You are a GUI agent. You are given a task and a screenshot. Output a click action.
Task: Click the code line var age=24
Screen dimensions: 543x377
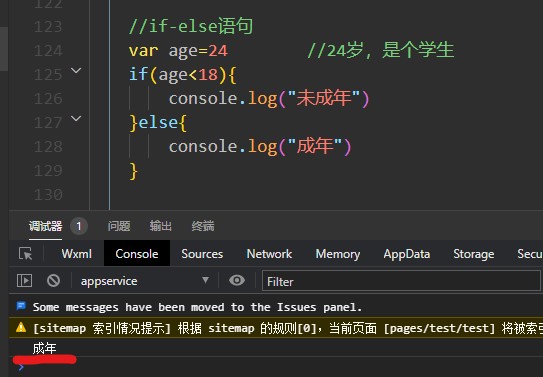tap(178, 51)
